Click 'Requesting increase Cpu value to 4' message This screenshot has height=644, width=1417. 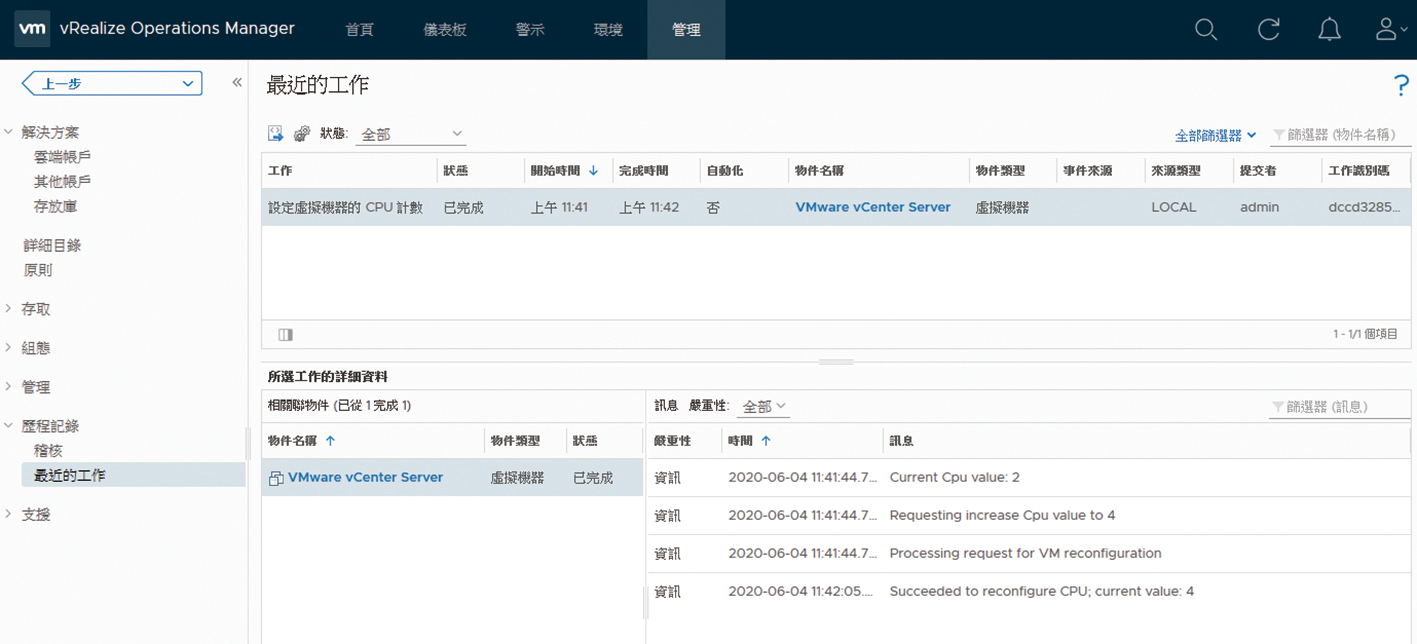[x=1002, y=515]
